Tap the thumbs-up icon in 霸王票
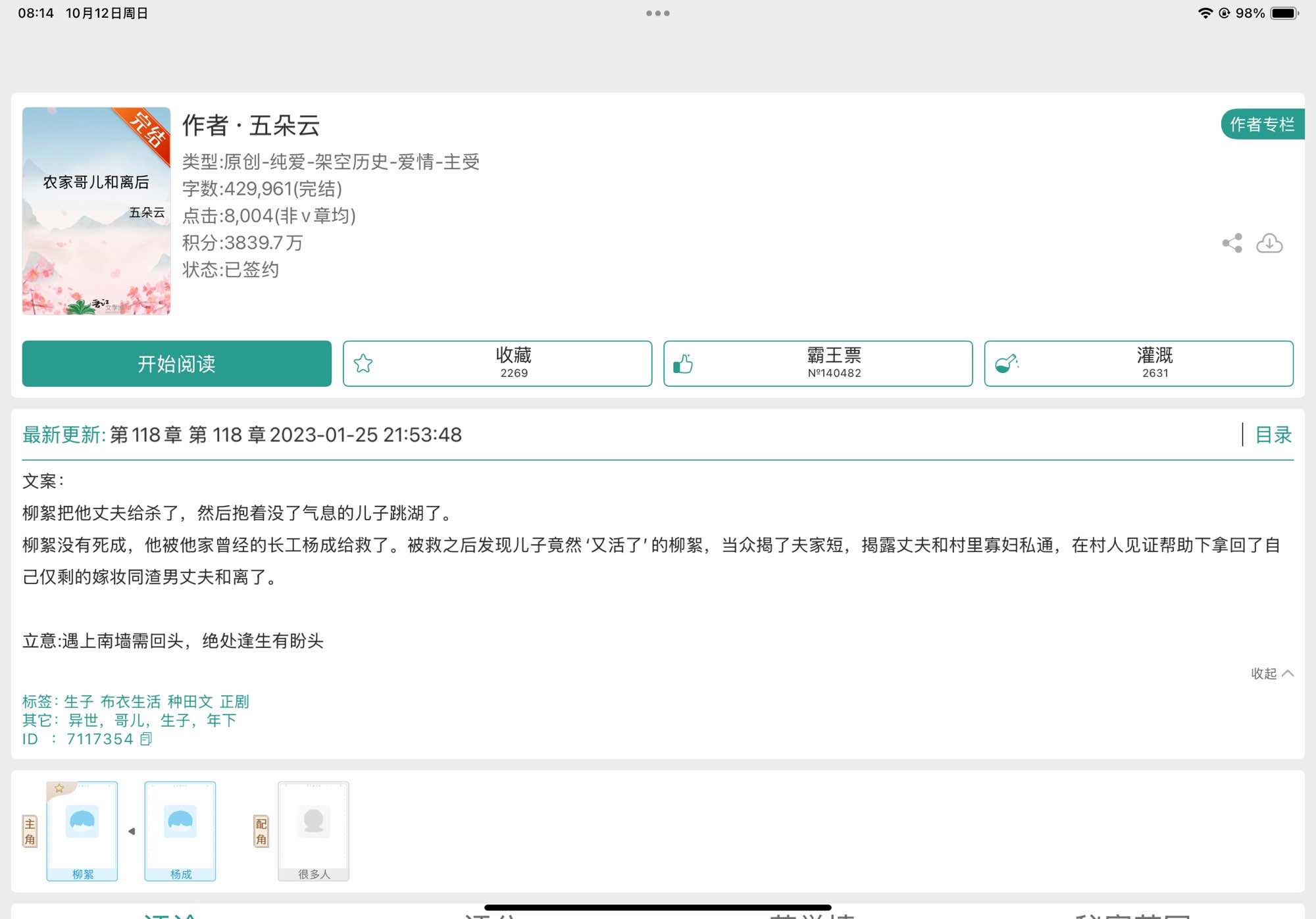This screenshot has width=1316, height=919. 683,364
